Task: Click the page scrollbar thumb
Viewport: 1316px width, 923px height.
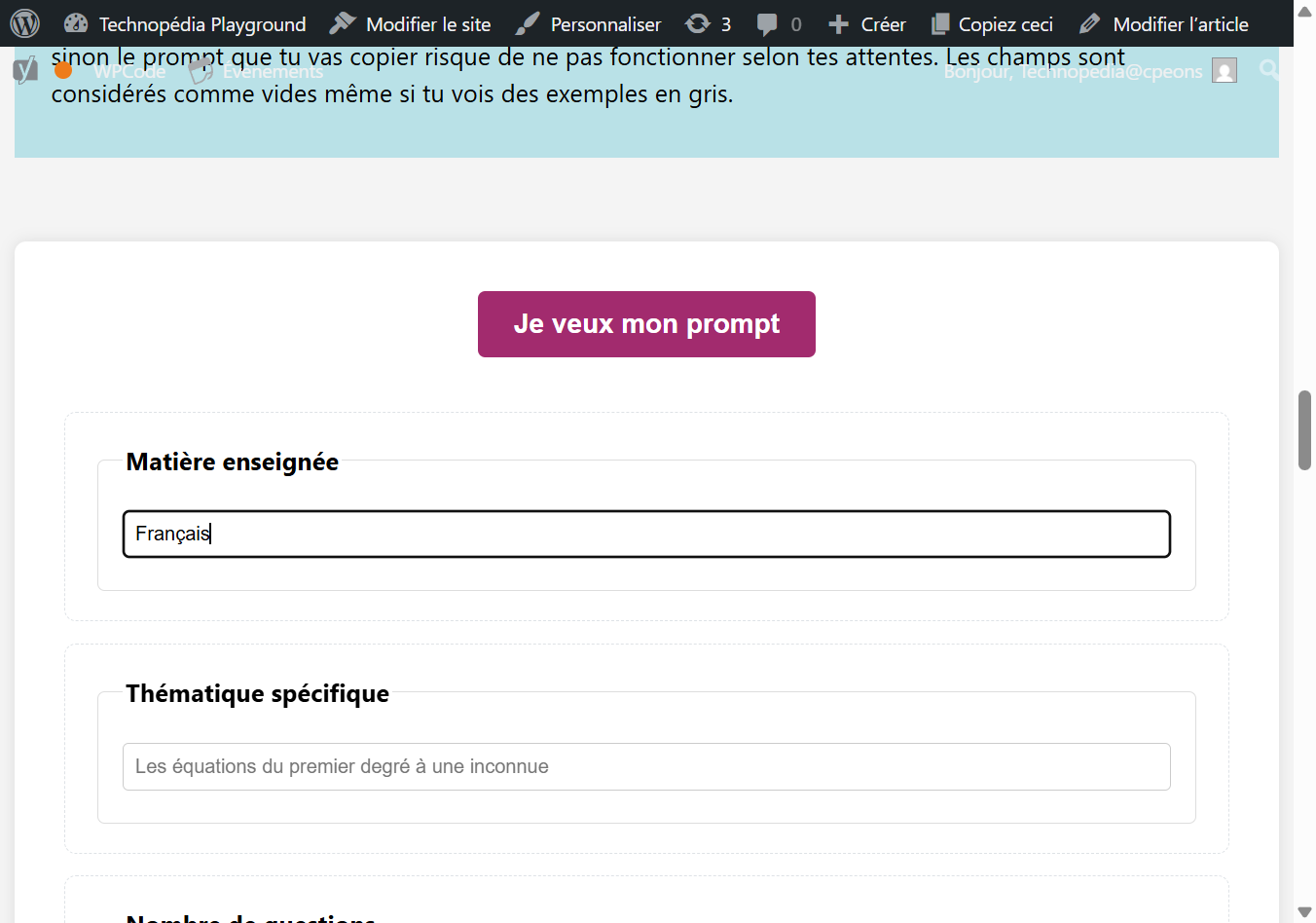Action: 1304,430
